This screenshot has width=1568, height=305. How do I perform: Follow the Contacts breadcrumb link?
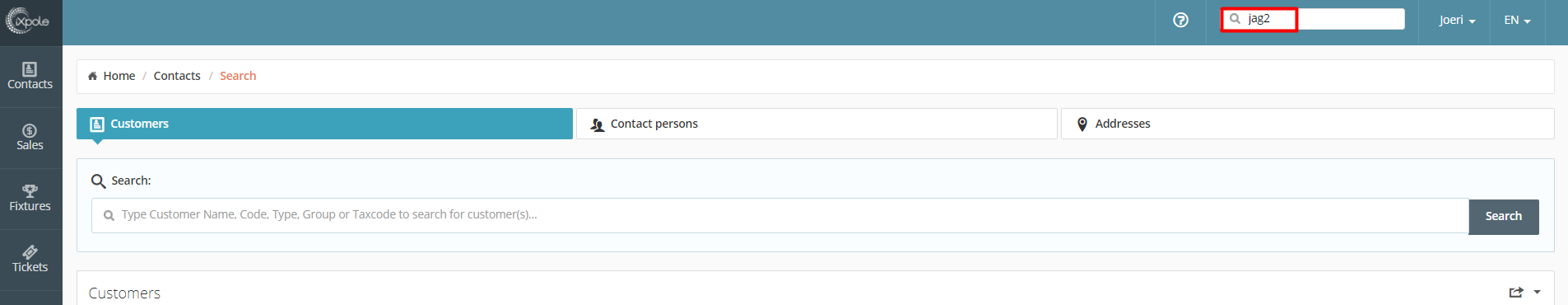[177, 76]
